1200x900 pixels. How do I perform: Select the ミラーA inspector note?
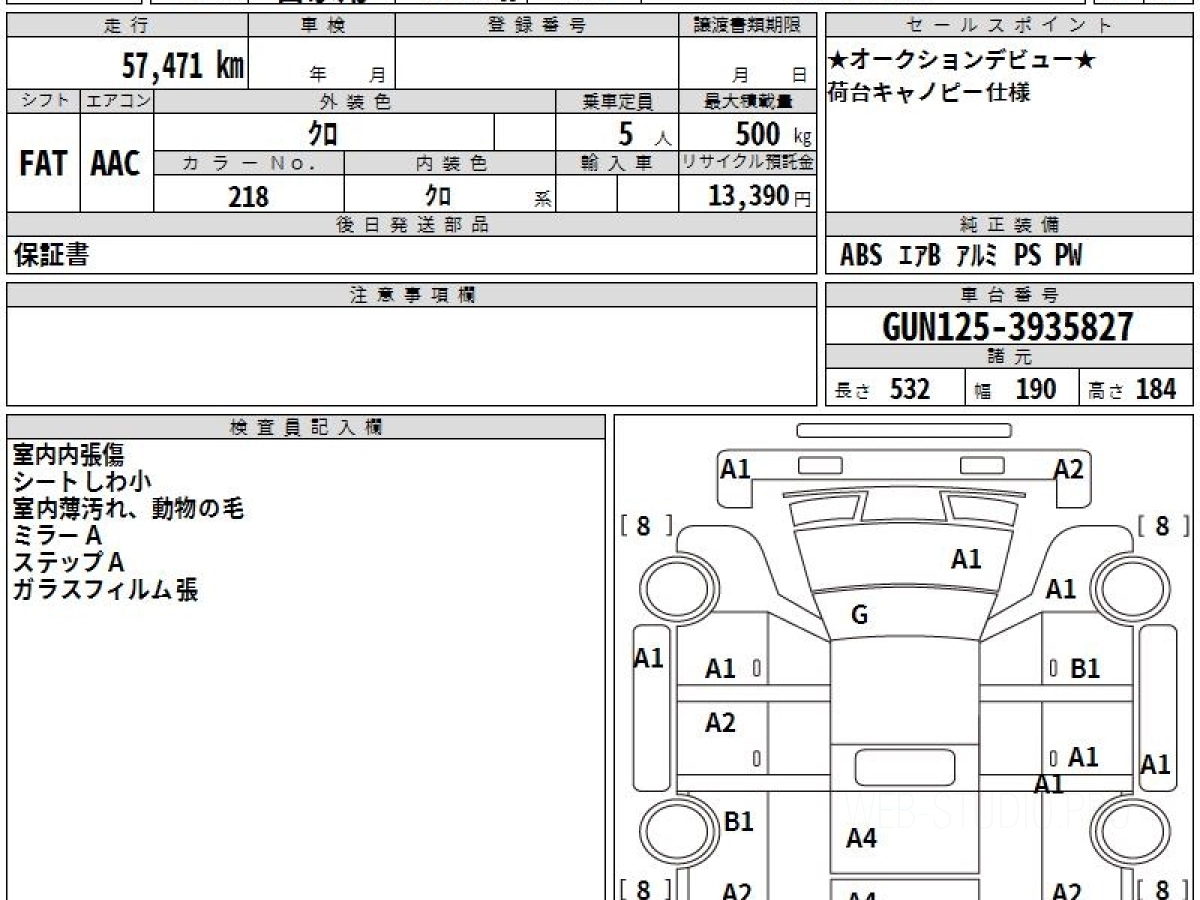(x=58, y=536)
